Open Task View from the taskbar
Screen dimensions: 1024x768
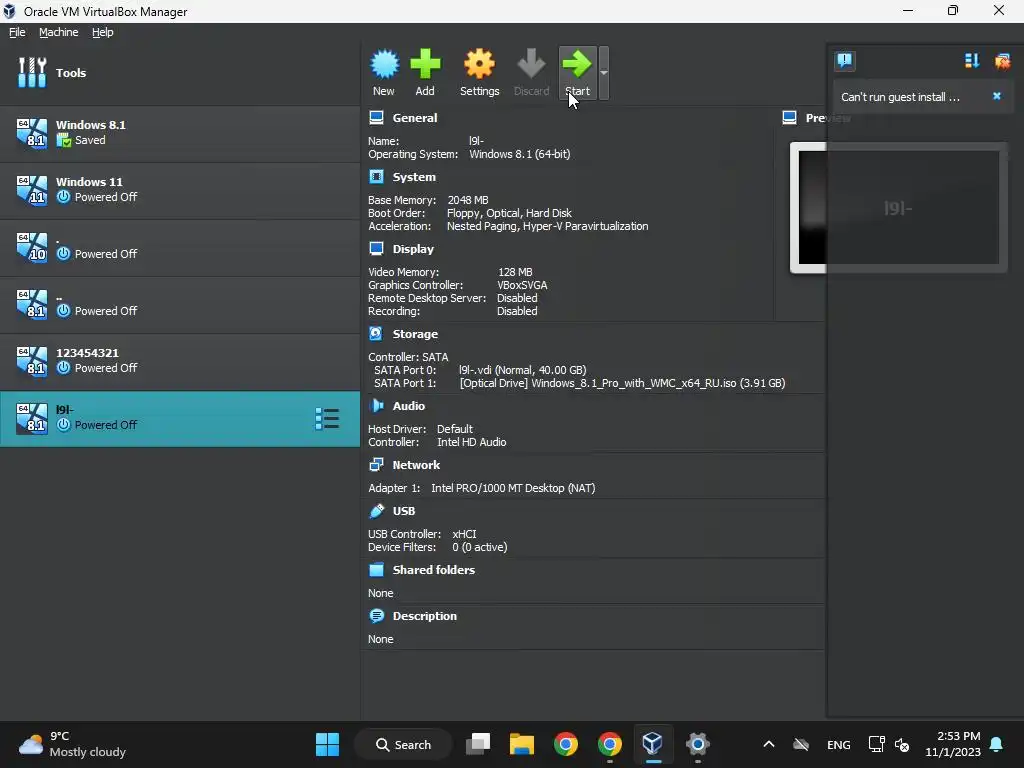(x=478, y=744)
